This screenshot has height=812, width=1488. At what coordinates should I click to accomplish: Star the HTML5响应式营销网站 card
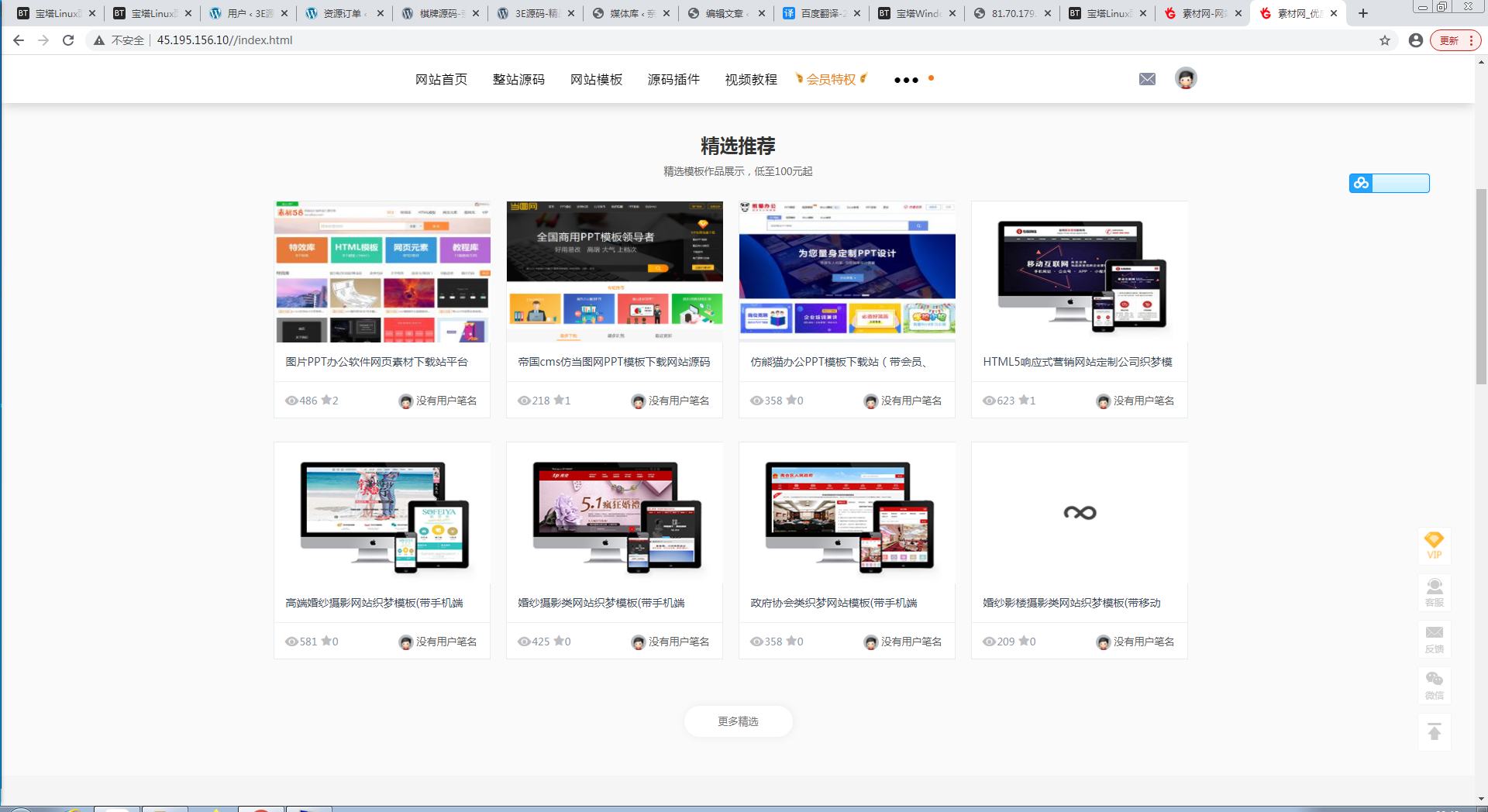tap(1023, 401)
